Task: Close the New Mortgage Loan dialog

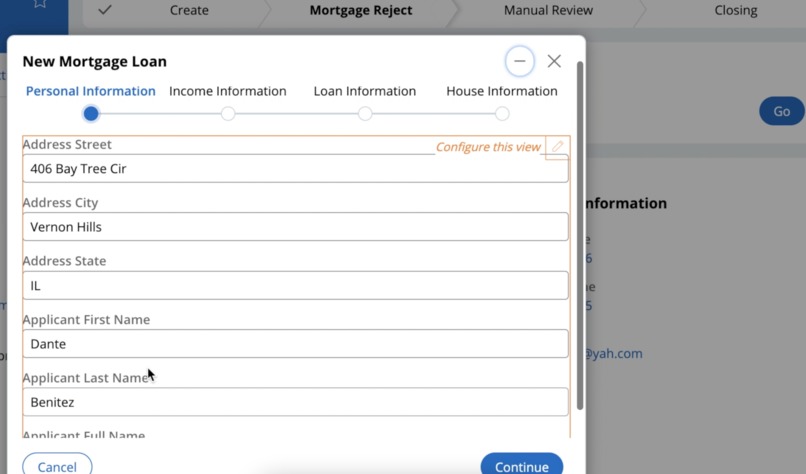Action: 554,61
